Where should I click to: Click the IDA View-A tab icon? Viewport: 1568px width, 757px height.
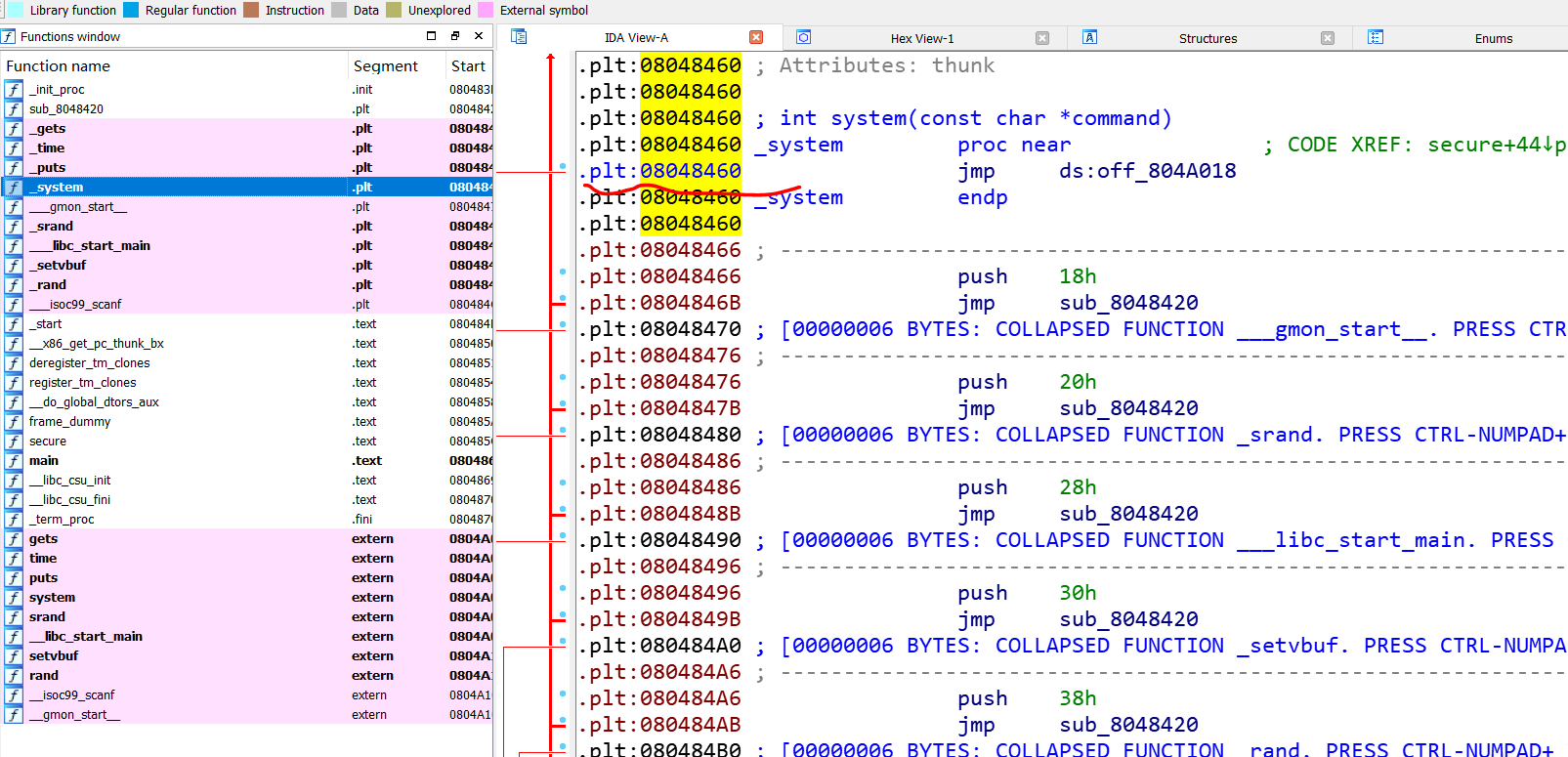click(x=519, y=37)
